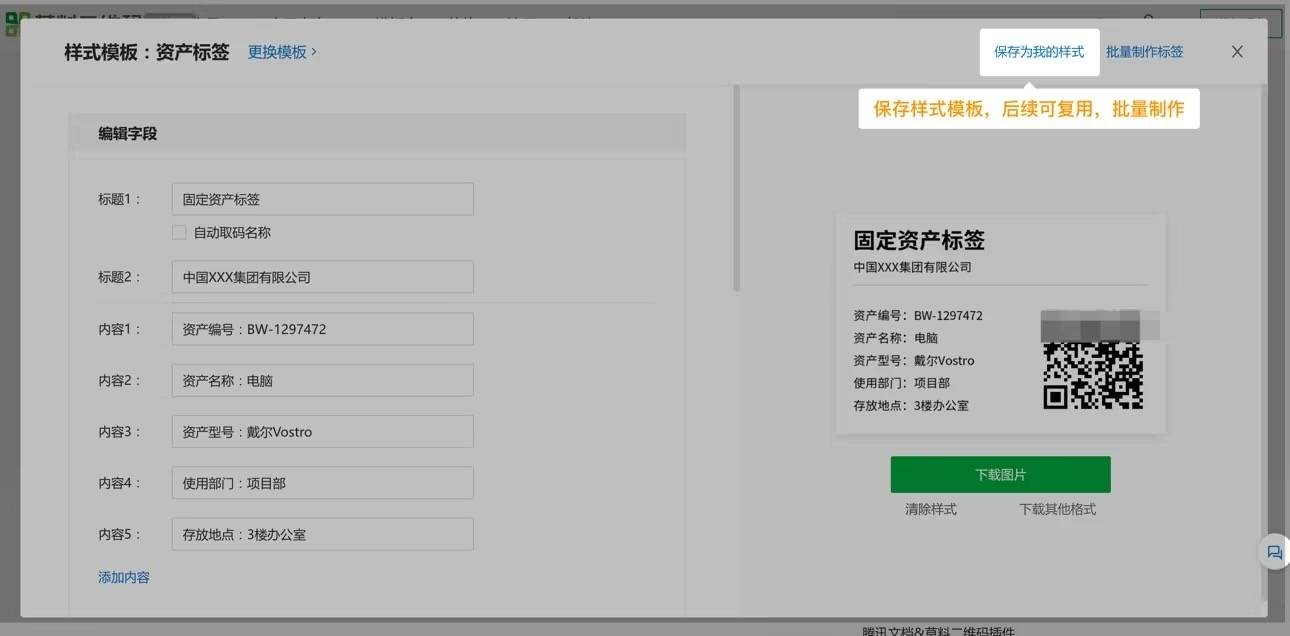
Task: Click the left panel's vertical scrollbar
Action: point(736,188)
